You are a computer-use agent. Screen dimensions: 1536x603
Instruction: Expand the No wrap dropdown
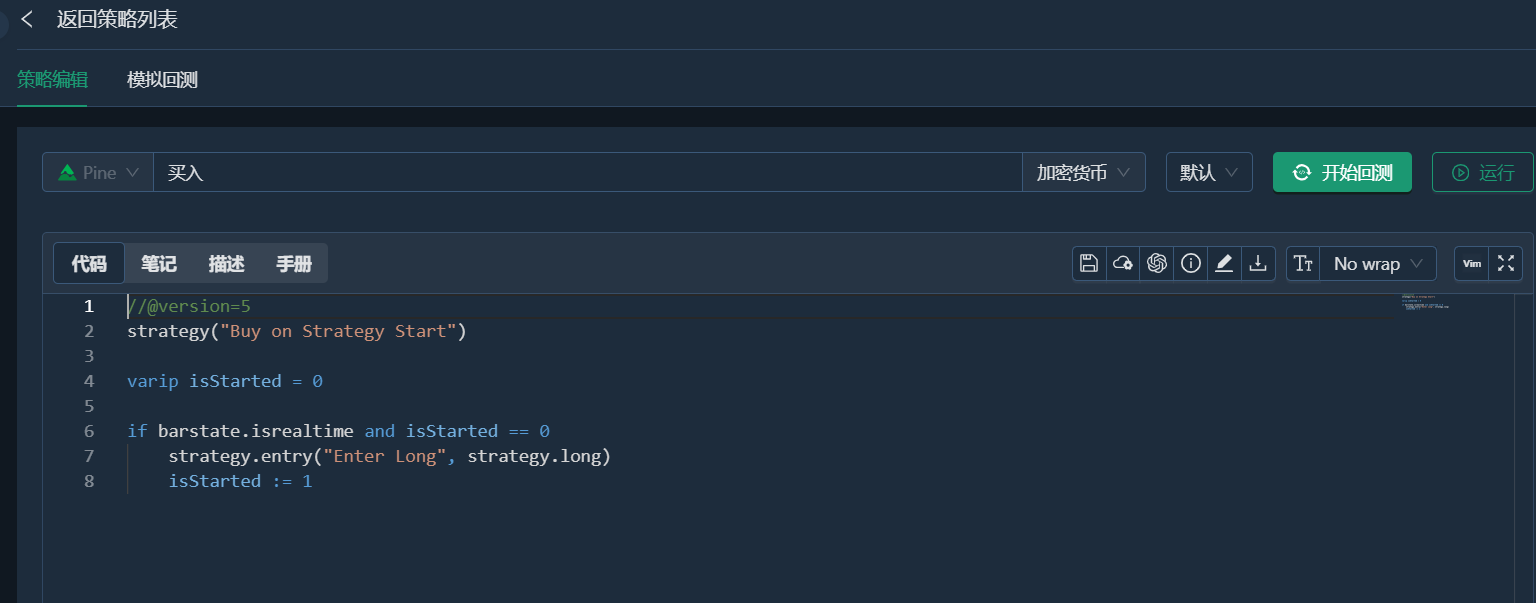pyautogui.click(x=1378, y=263)
